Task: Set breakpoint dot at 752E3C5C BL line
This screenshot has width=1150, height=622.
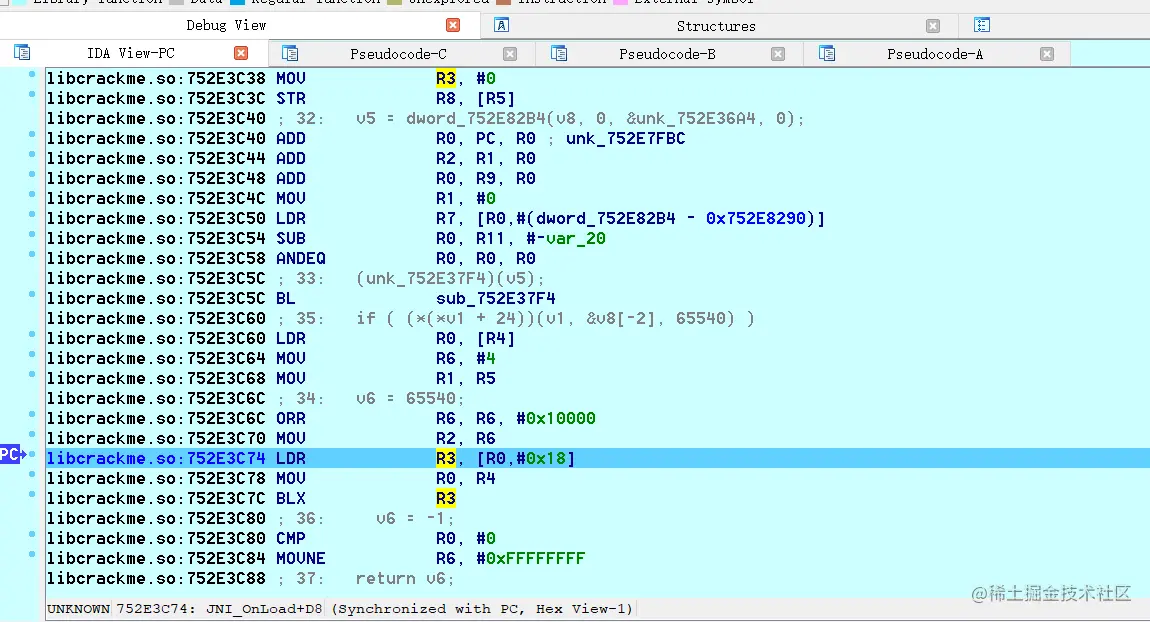Action: 32,294
